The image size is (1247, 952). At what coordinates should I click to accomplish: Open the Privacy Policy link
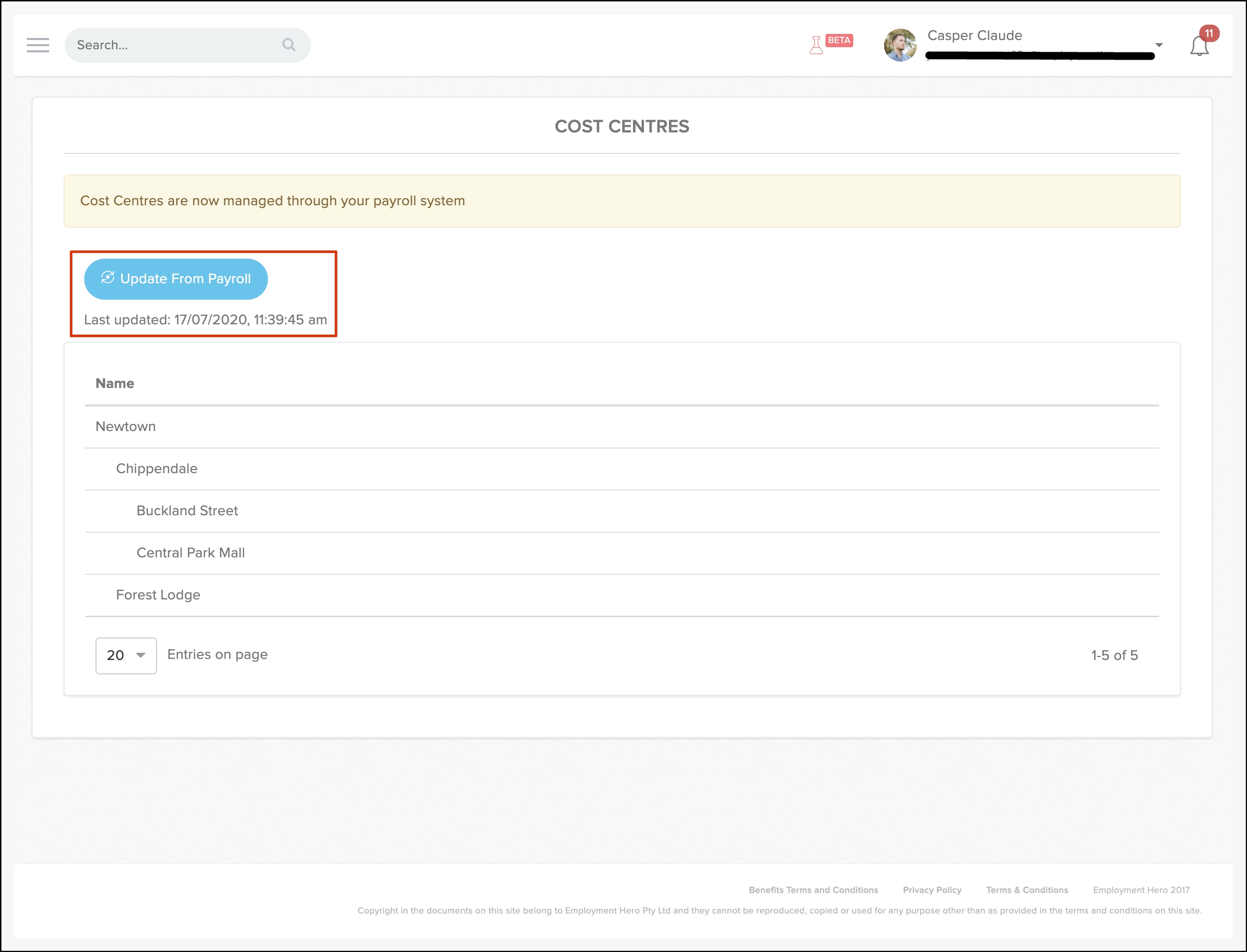(x=932, y=890)
